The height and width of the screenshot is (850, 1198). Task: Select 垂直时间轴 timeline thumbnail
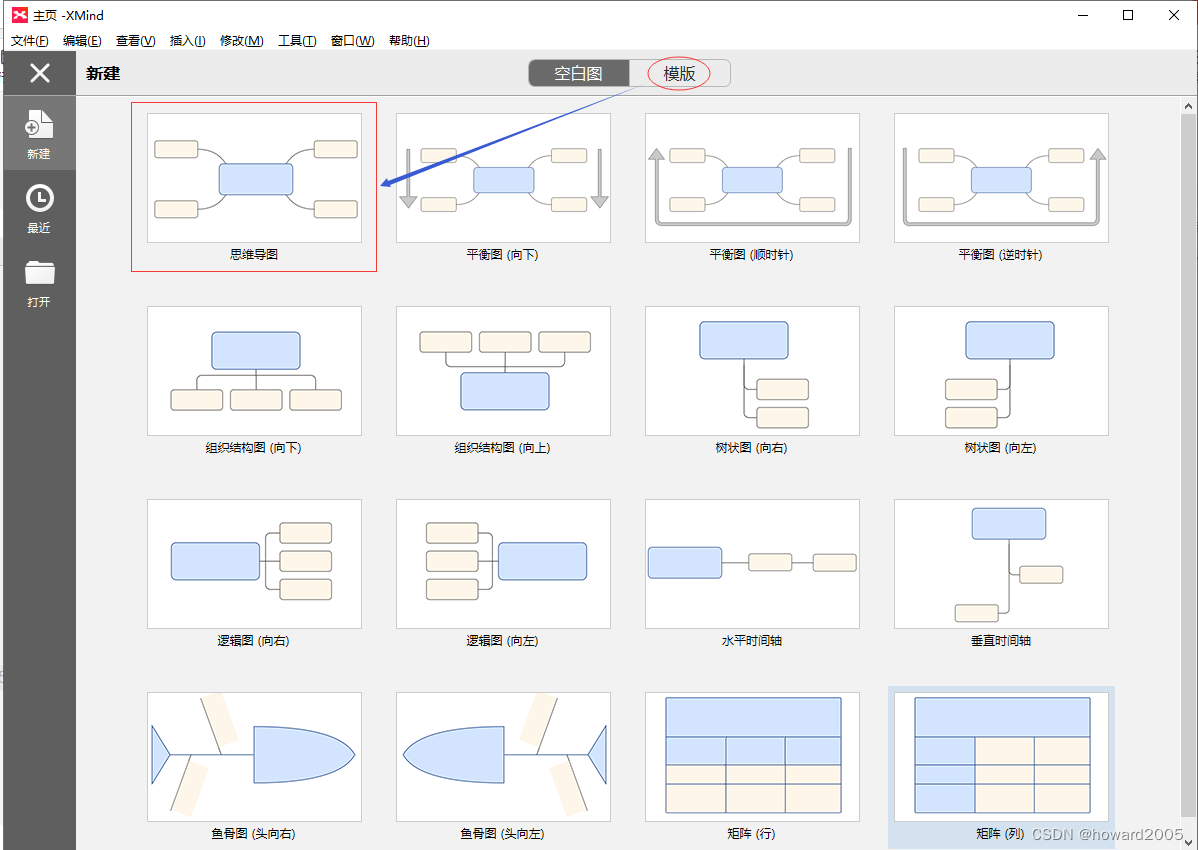click(x=1002, y=564)
